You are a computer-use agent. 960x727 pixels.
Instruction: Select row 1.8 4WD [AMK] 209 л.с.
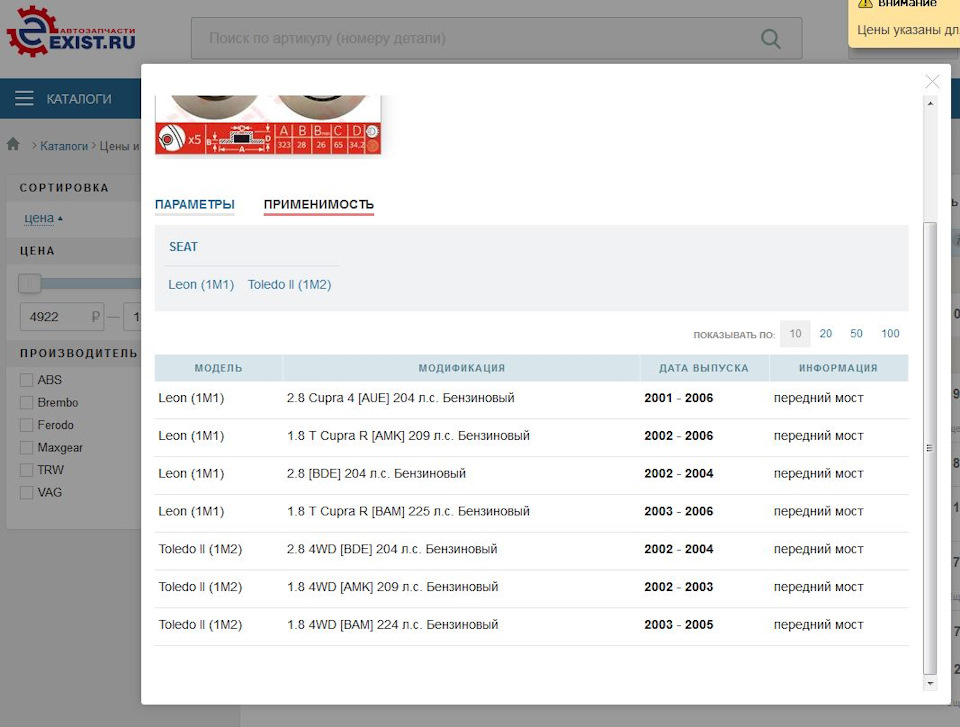531,587
